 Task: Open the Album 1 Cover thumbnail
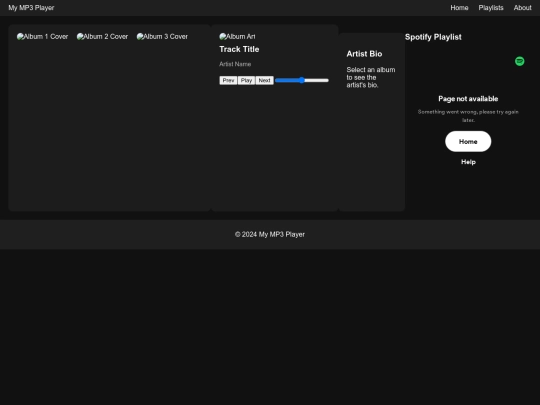(x=42, y=37)
